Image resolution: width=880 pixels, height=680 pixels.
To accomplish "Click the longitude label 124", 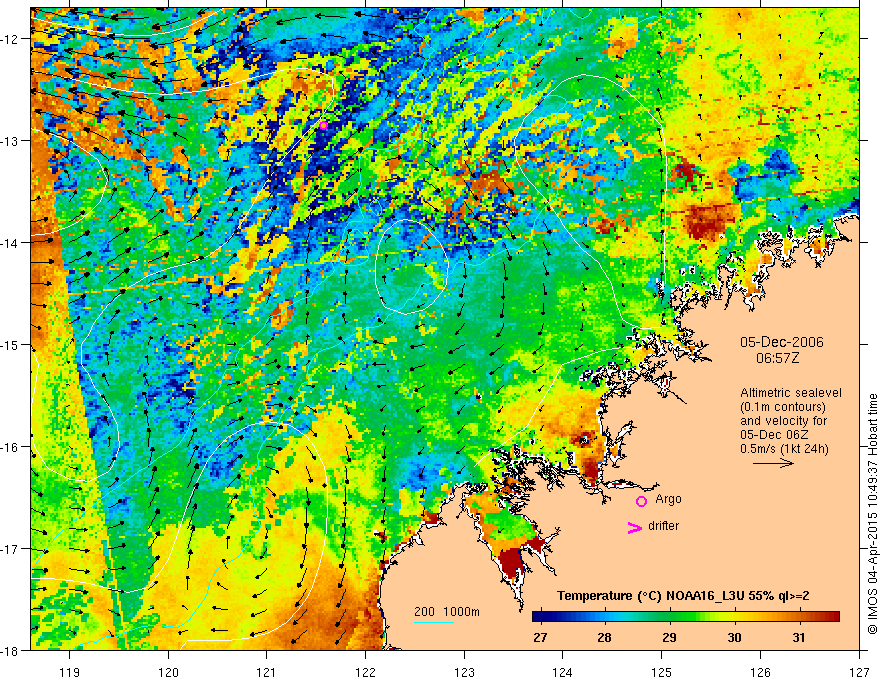I will pos(563,672).
